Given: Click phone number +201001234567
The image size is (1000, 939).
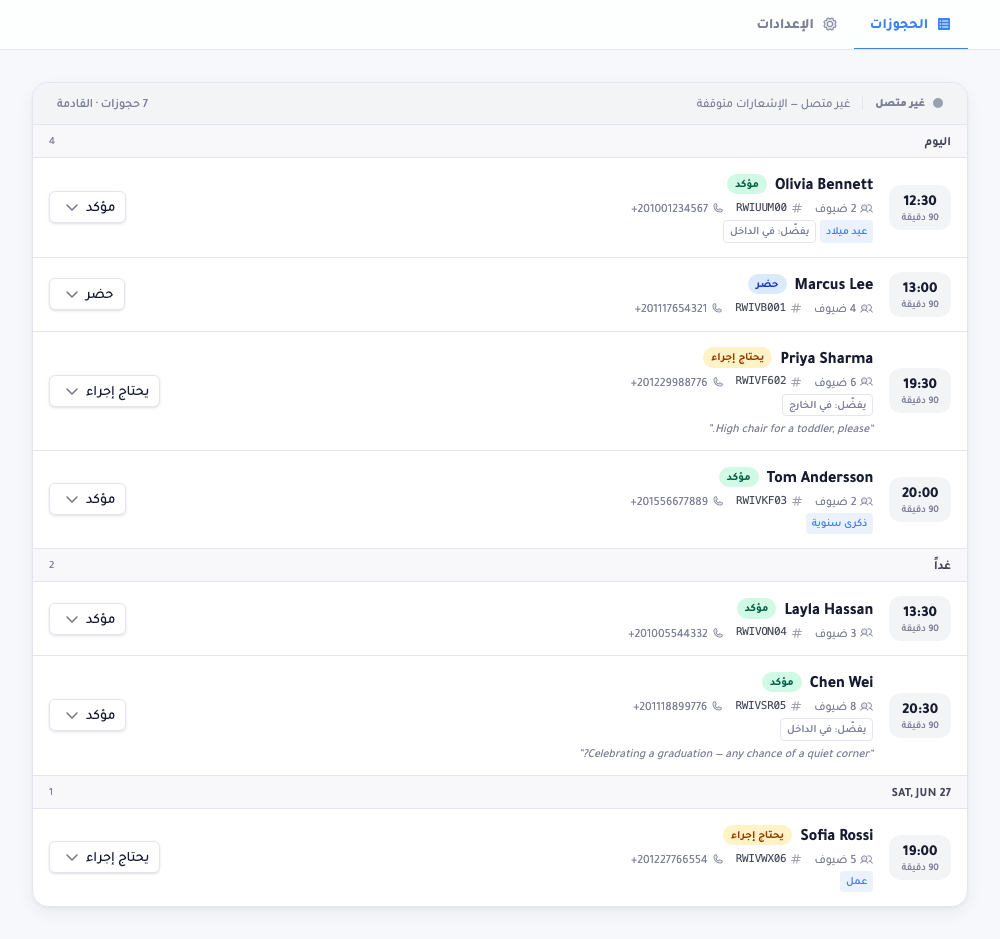Looking at the screenshot, I should tap(670, 208).
